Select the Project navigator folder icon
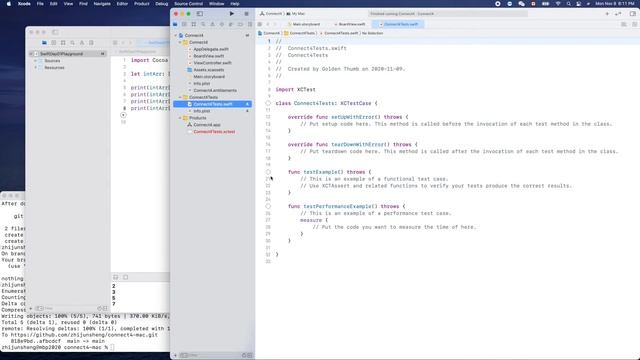The image size is (640, 360). tap(175, 24)
